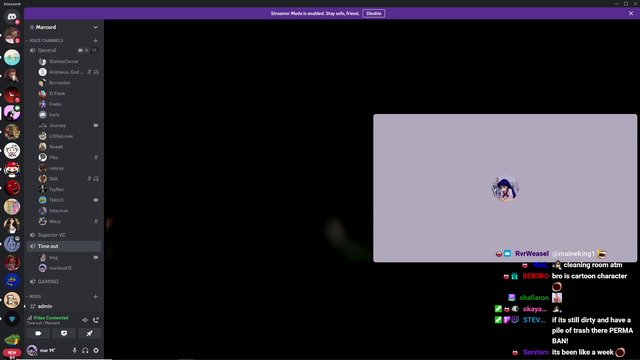Click GAMING voice channel speaker icon

point(33,282)
